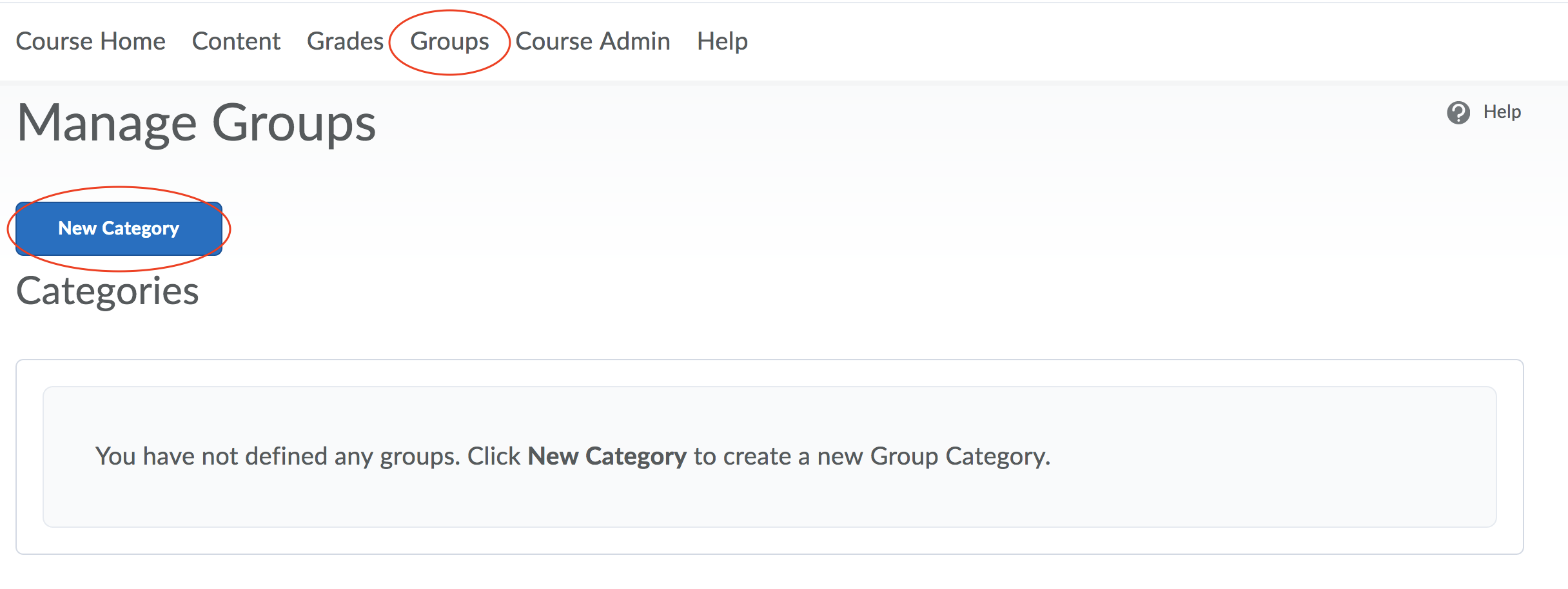Click bold New Category text in the message

tap(607, 456)
